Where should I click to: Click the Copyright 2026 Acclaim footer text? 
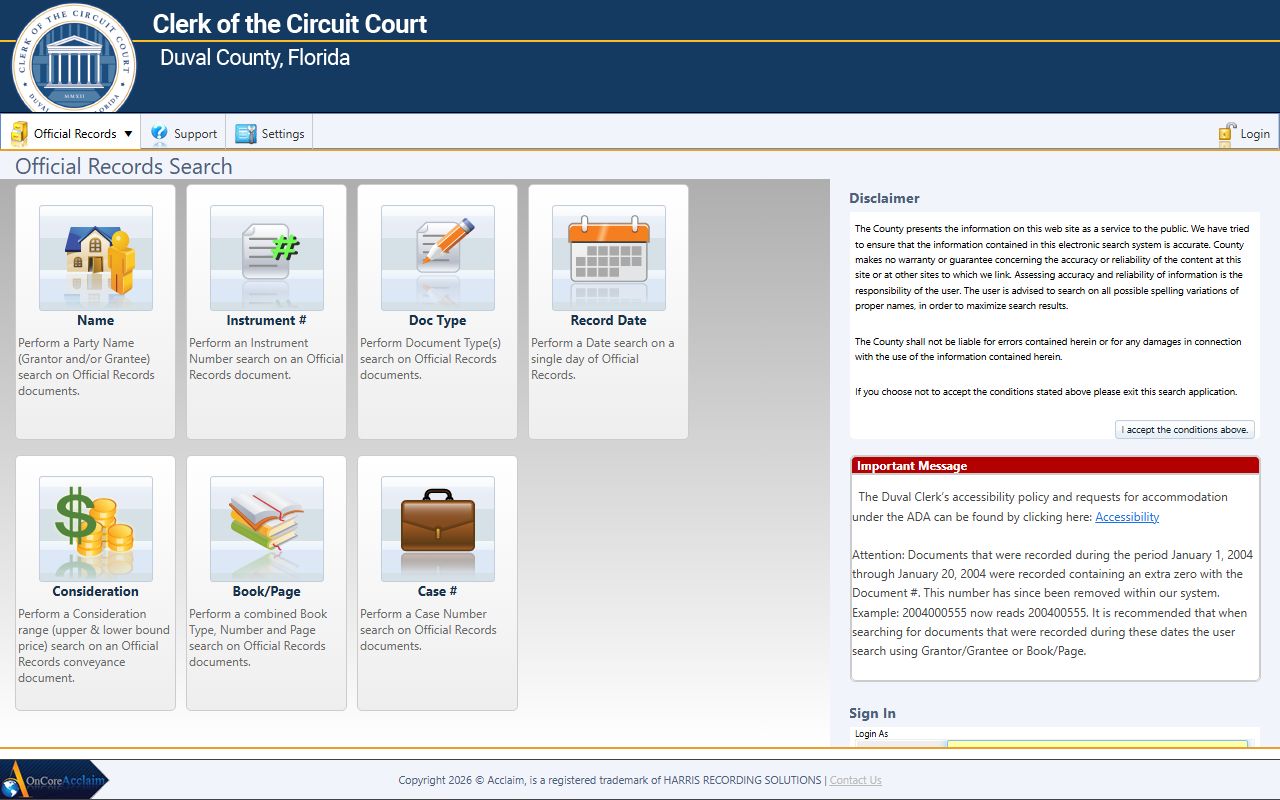click(610, 780)
